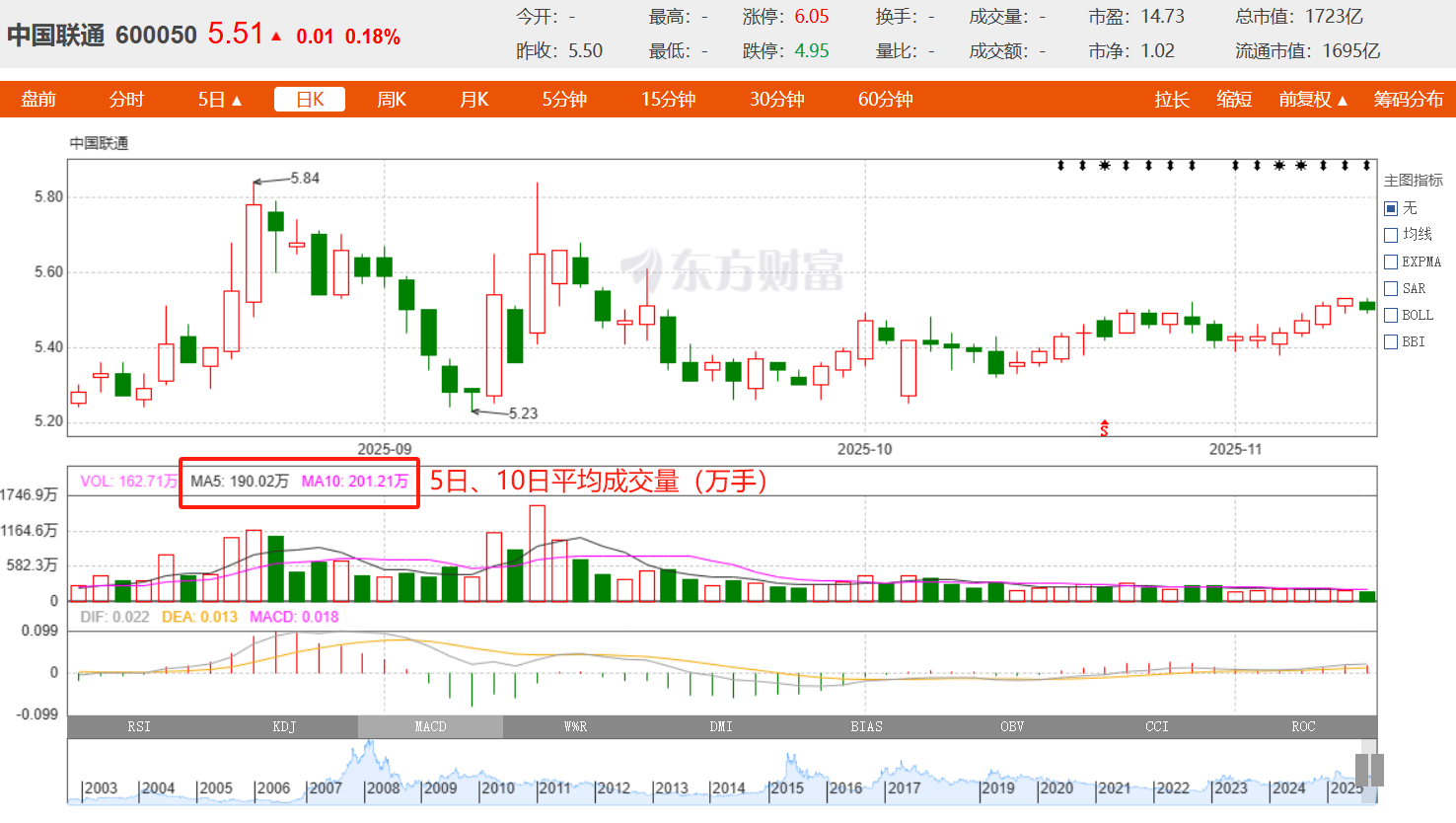Click the 5.84 high price label
This screenshot has height=823, width=1456.
pyautogui.click(x=305, y=179)
